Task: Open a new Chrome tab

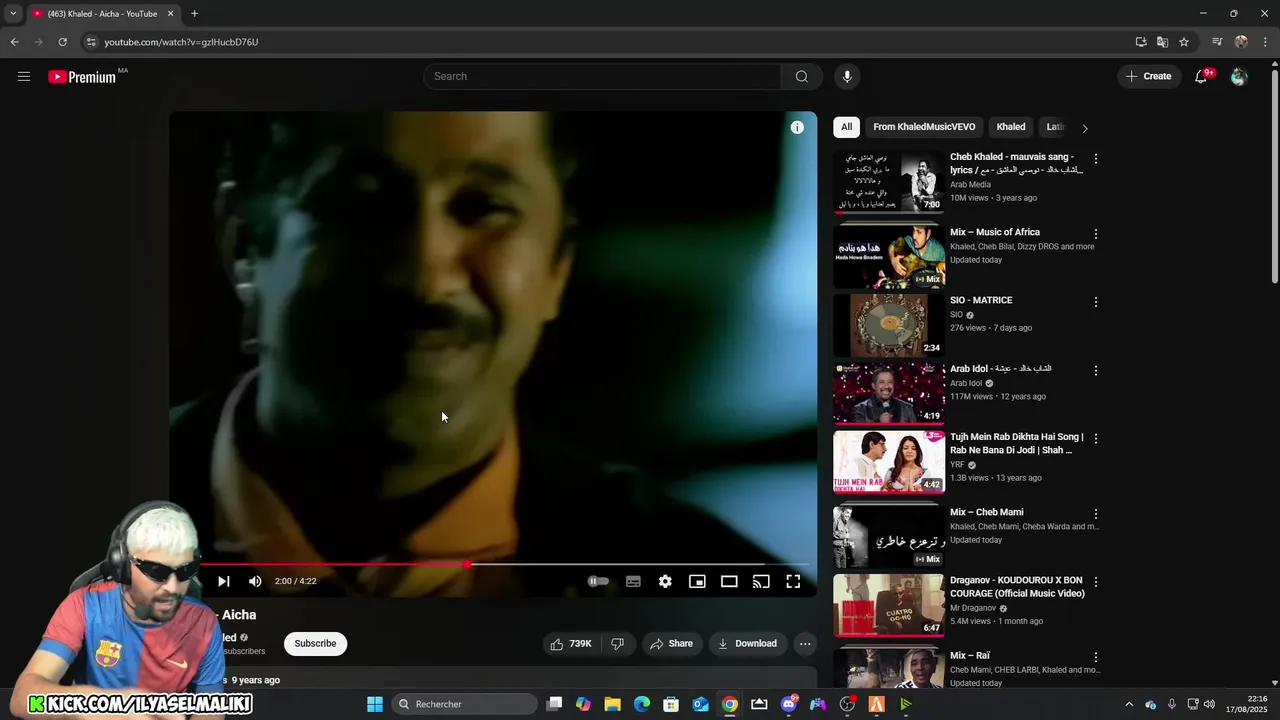Action: [x=194, y=14]
